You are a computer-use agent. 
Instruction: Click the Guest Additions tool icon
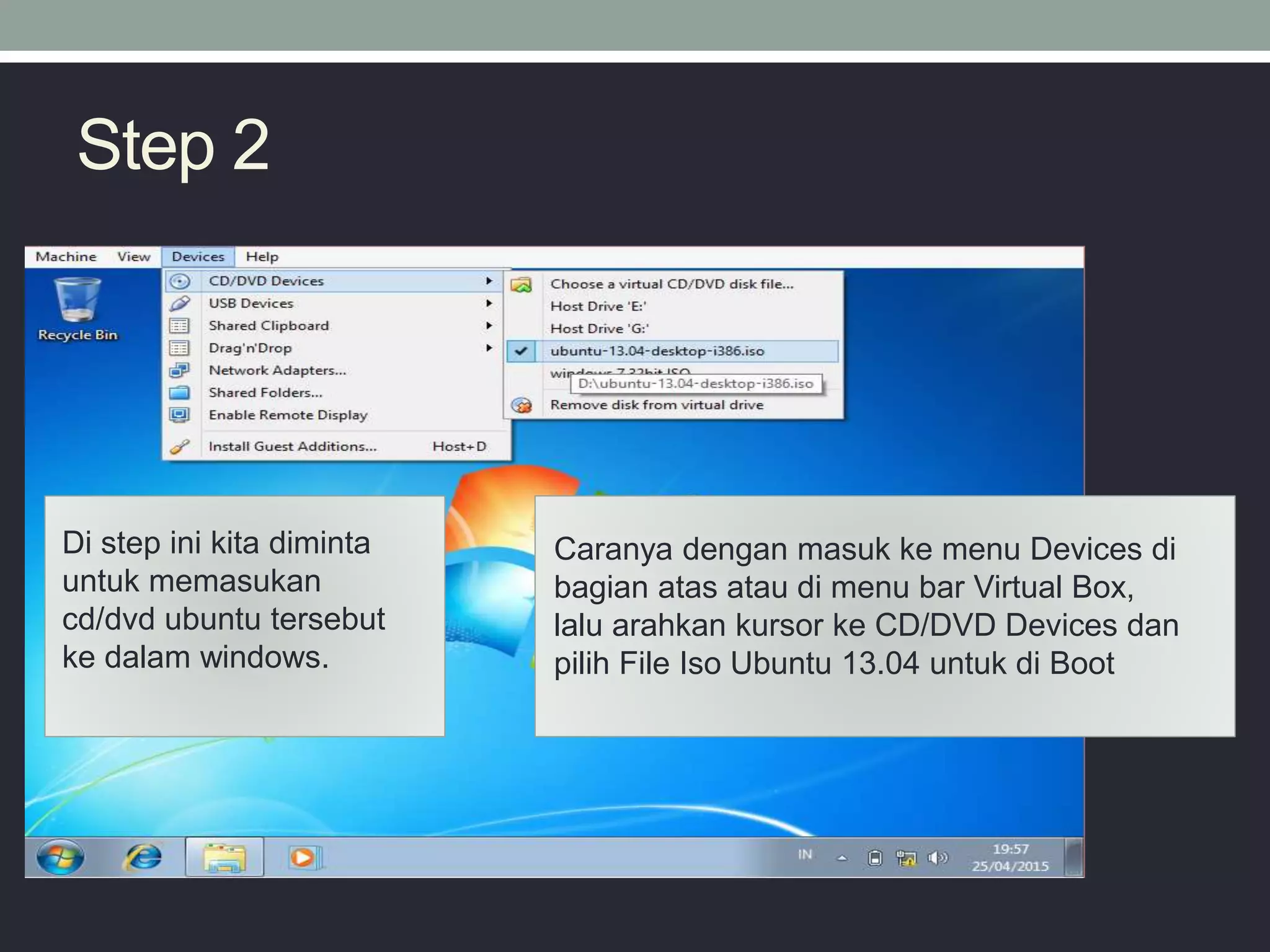click(x=180, y=446)
